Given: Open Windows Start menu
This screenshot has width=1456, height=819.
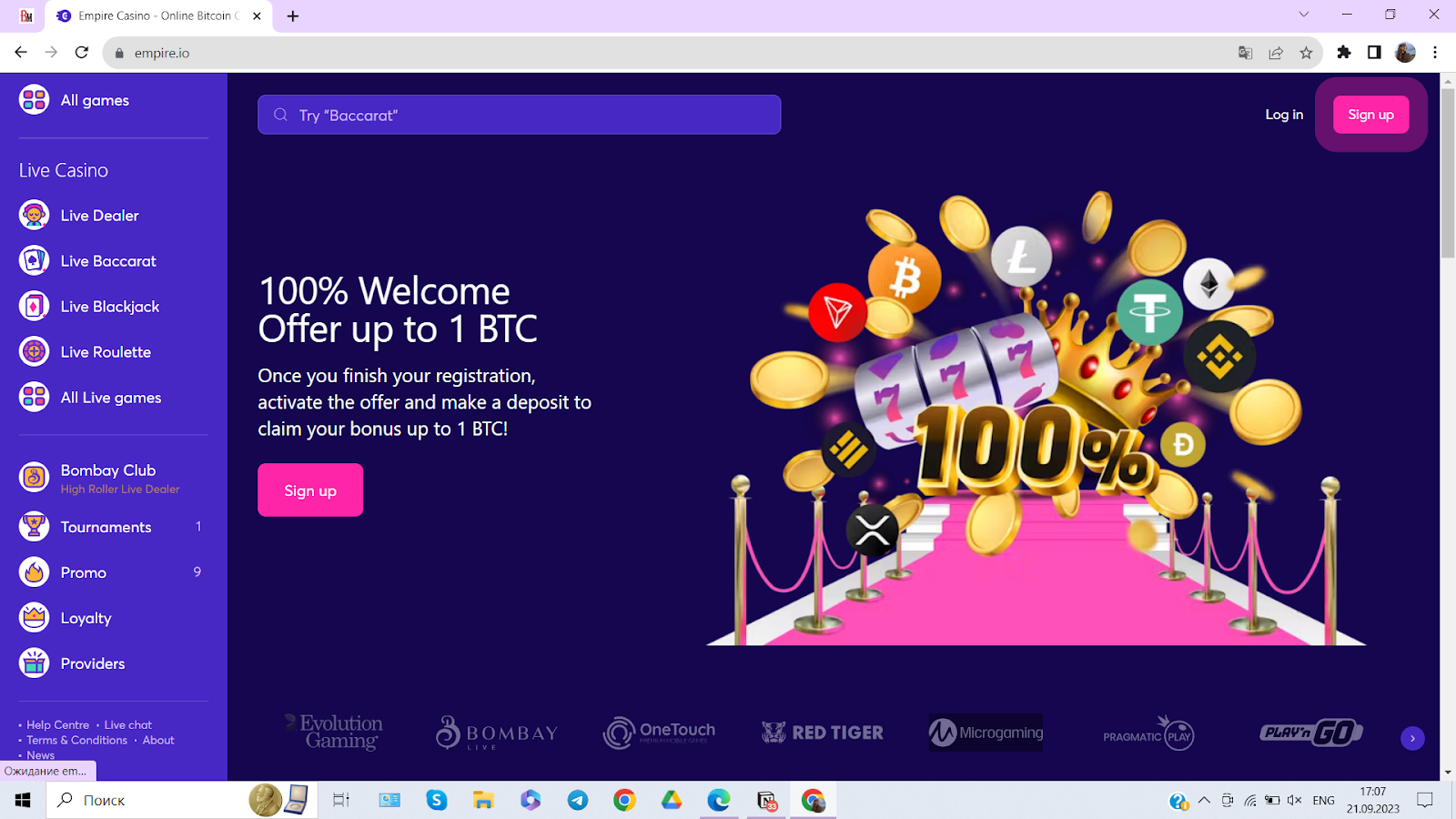Looking at the screenshot, I should [x=23, y=801].
